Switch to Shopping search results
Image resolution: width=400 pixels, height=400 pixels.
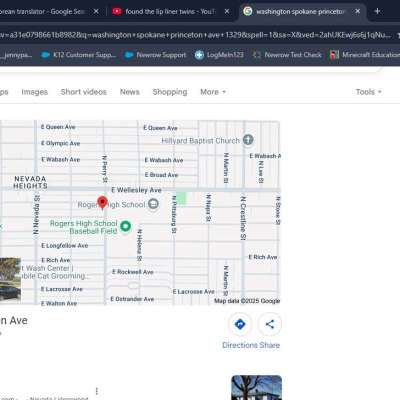tap(170, 92)
